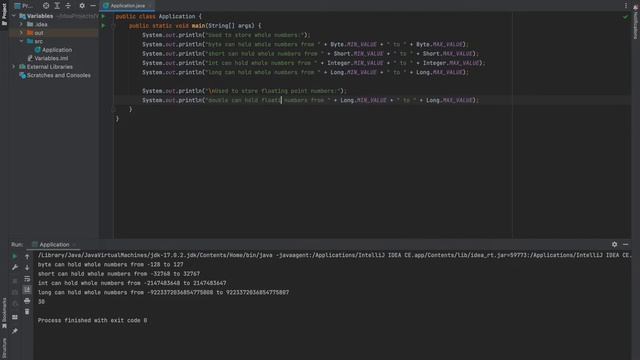Click the Dump Threads camera icon
The width and height of the screenshot is (640, 360).
point(15,292)
